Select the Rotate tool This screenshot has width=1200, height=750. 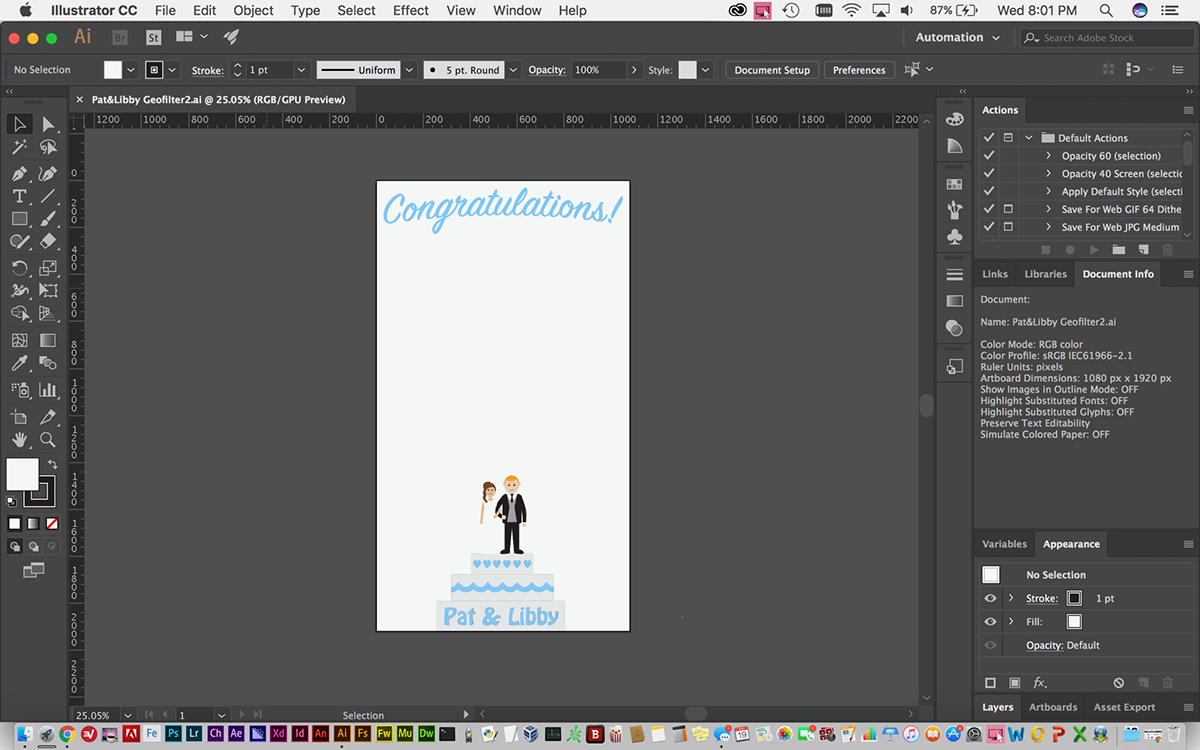click(x=19, y=268)
